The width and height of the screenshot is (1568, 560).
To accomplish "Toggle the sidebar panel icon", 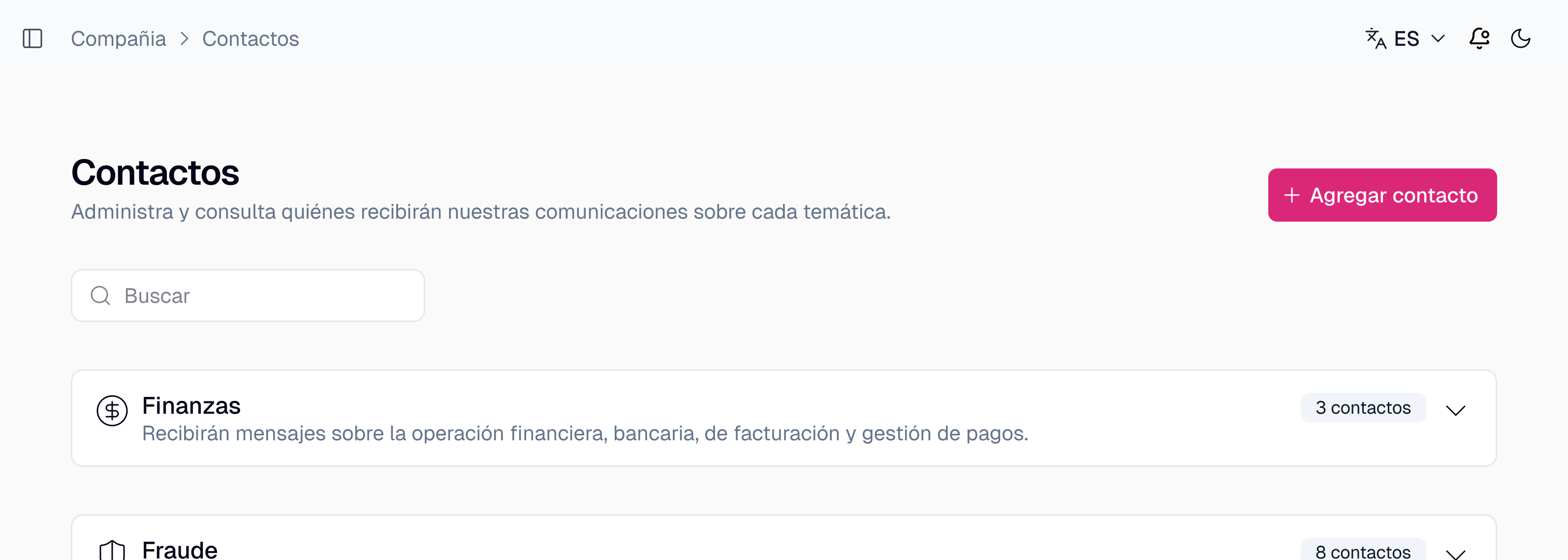I will [x=33, y=38].
